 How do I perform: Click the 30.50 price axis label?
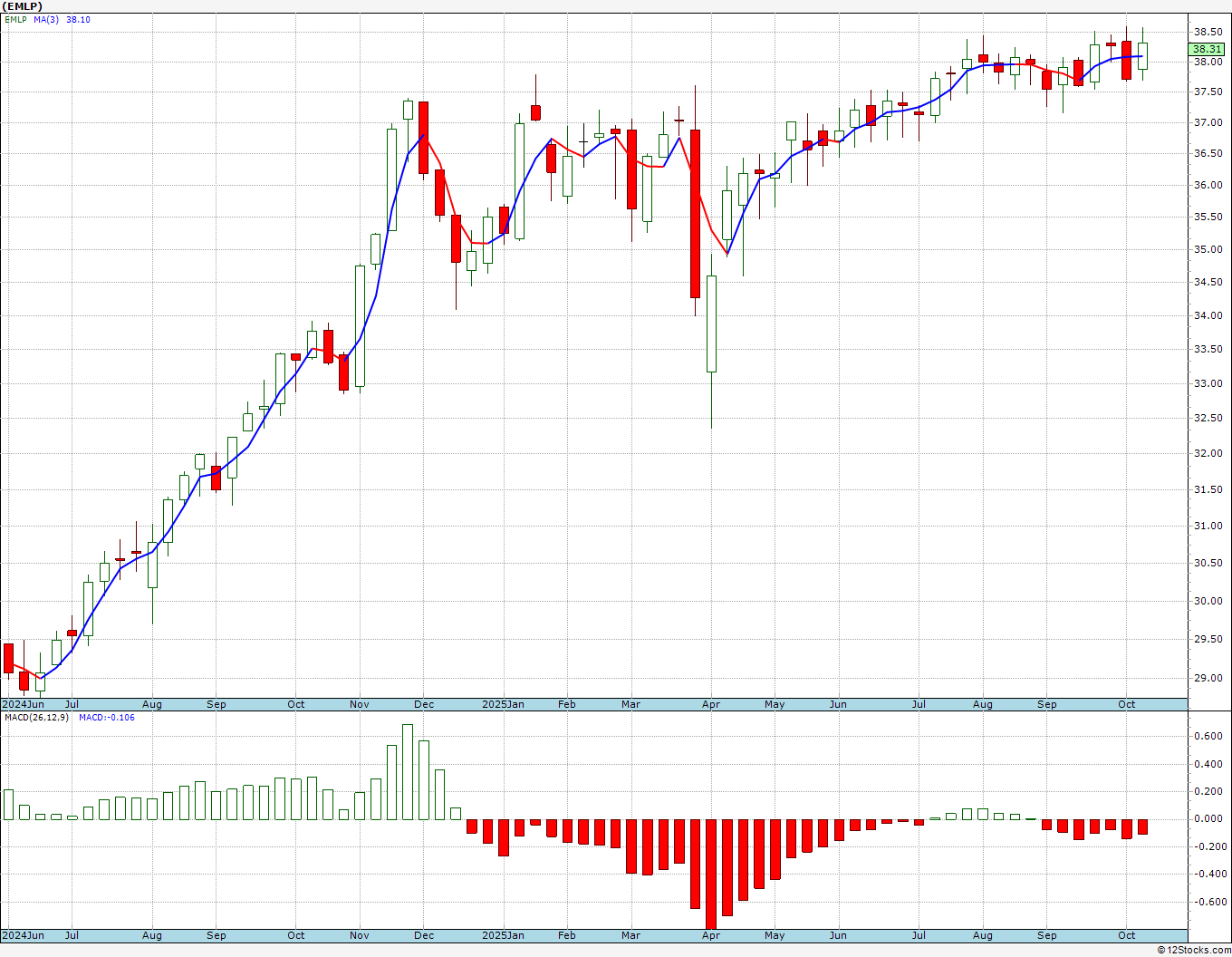tap(1207, 563)
